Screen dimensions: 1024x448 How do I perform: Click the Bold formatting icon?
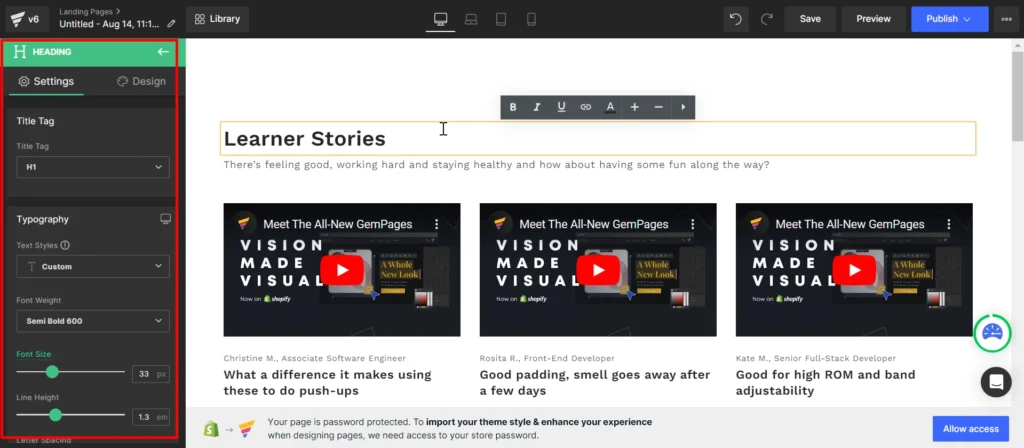[x=513, y=107]
